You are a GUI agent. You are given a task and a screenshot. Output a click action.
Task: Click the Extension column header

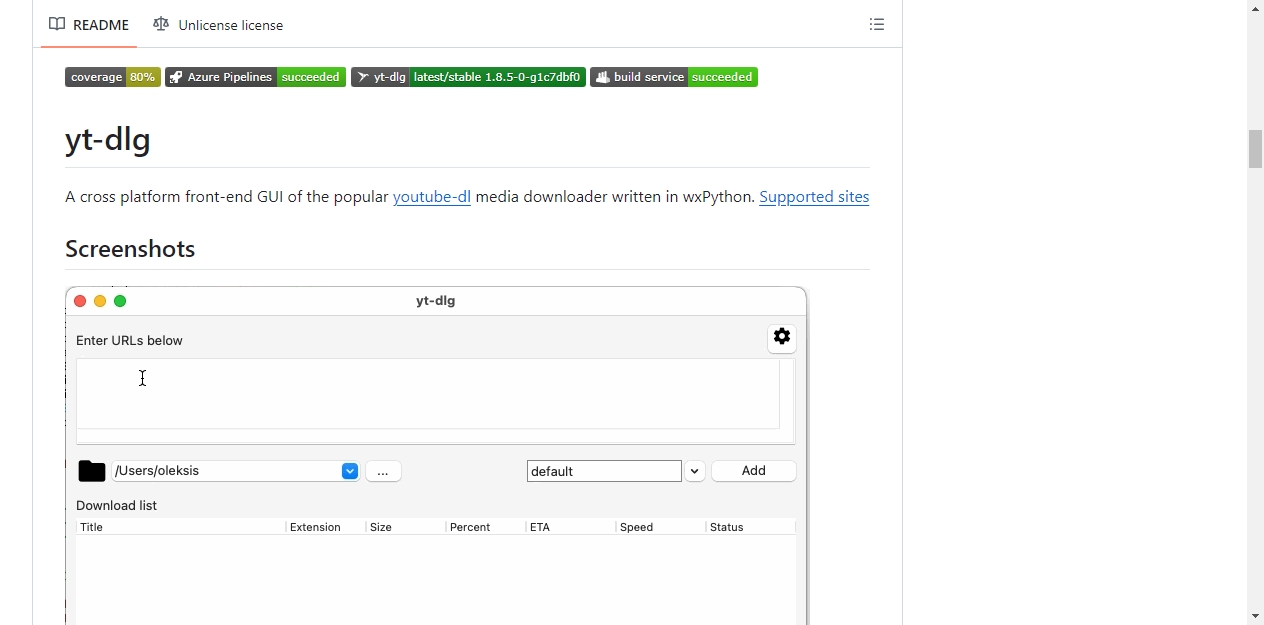click(x=326, y=527)
